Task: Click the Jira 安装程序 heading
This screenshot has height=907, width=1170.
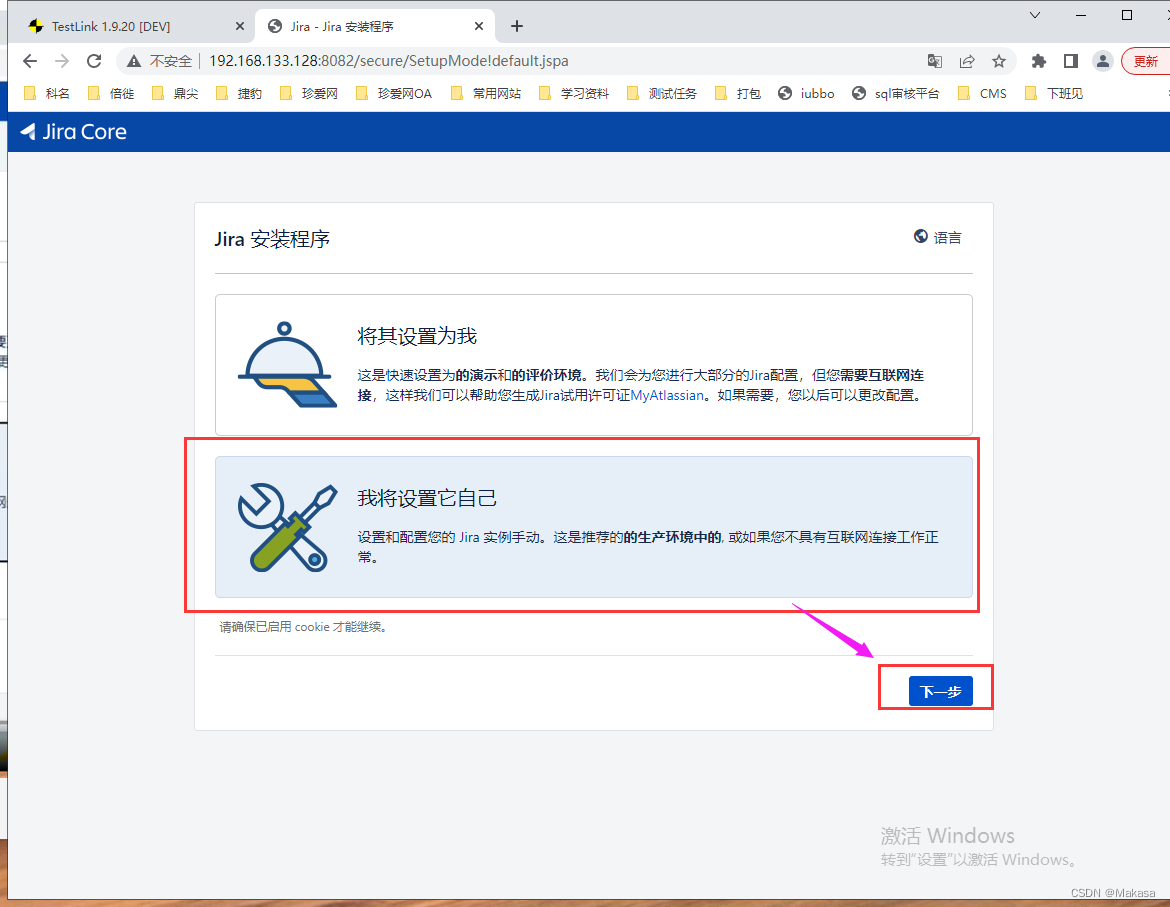Action: 272,239
